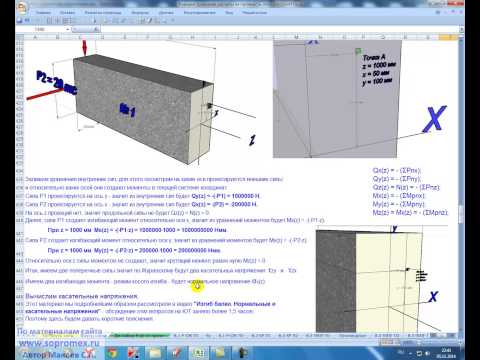Click the volume icon in the system tray
The image size is (480, 360).
pyautogui.click(x=427, y=353)
